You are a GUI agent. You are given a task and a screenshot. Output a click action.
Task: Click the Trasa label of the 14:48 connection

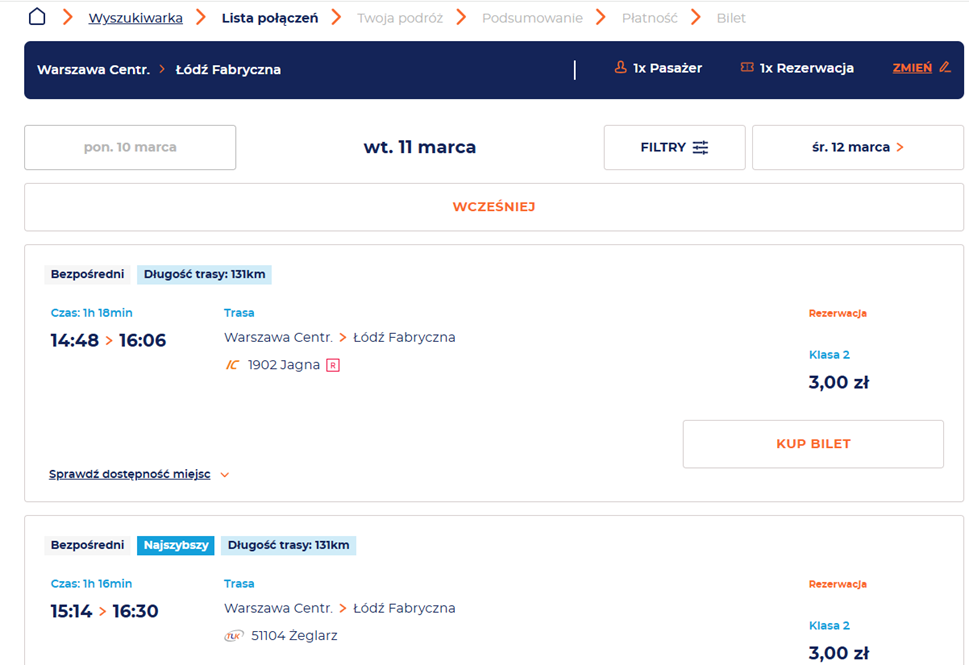coord(239,313)
